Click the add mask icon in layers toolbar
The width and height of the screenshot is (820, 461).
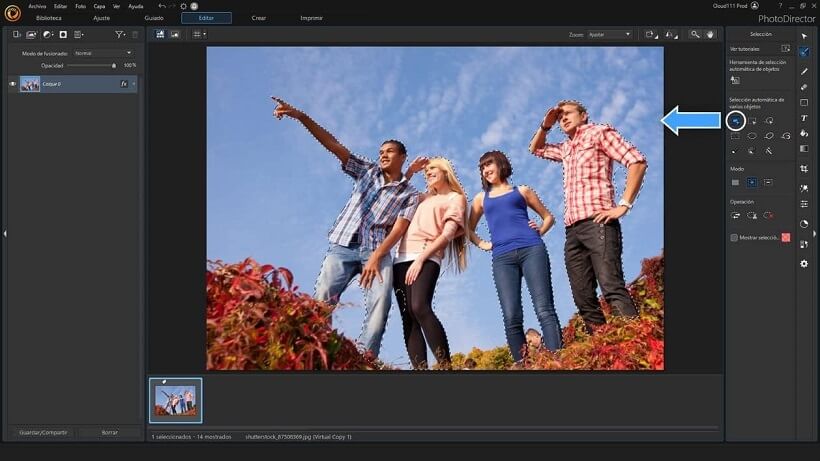(x=63, y=34)
